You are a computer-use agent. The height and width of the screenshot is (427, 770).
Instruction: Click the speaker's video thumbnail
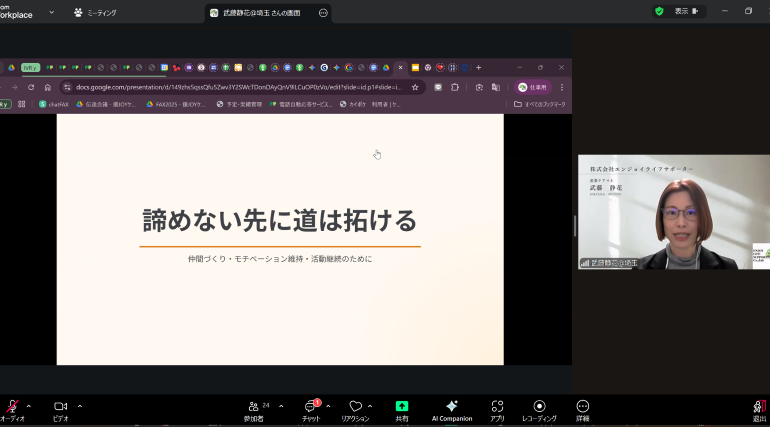673,212
